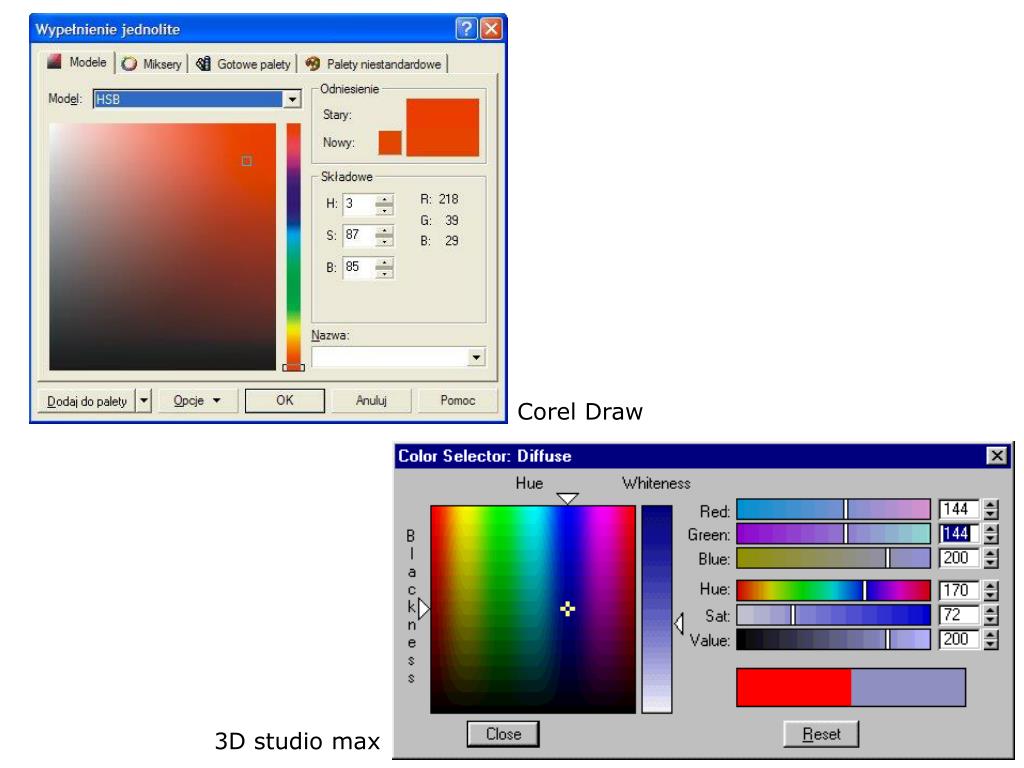The width and height of the screenshot is (1024, 768).
Task: Expand the Nazwa name dropdown
Action: (477, 357)
